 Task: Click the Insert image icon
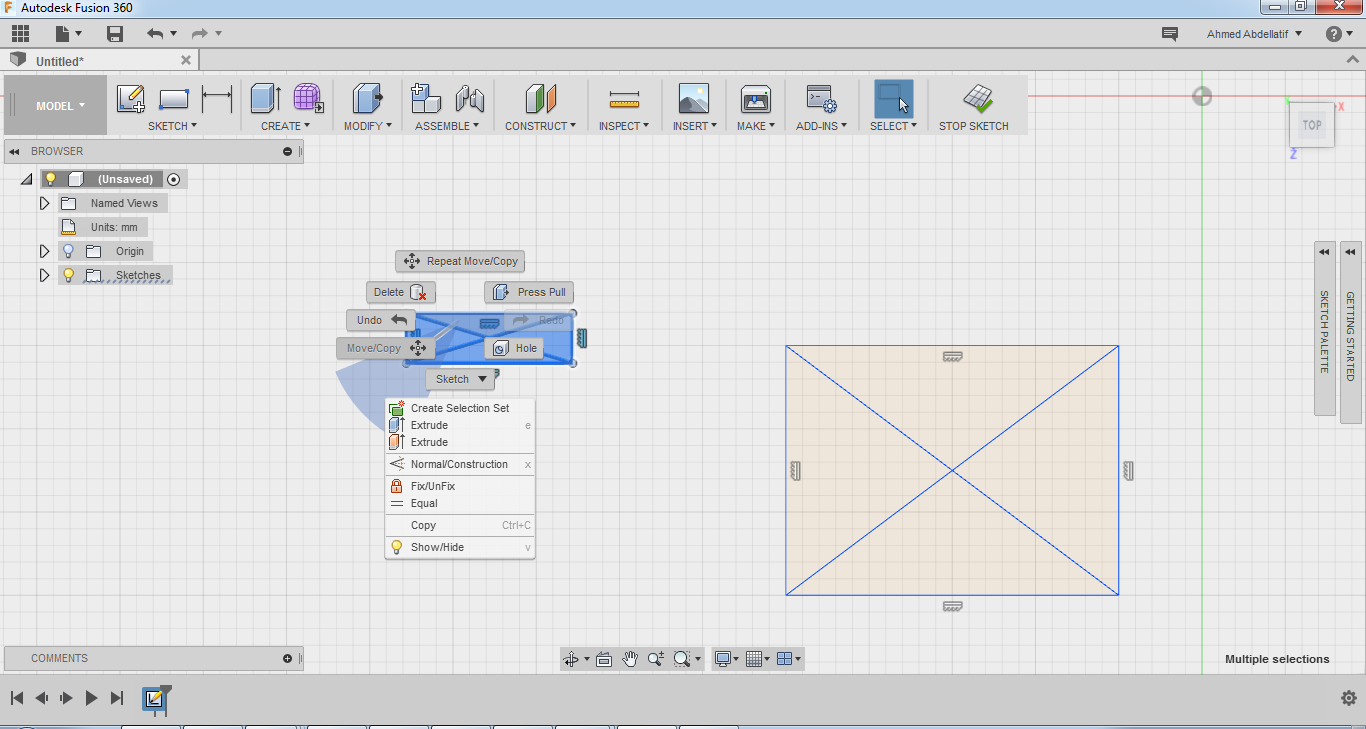693,99
